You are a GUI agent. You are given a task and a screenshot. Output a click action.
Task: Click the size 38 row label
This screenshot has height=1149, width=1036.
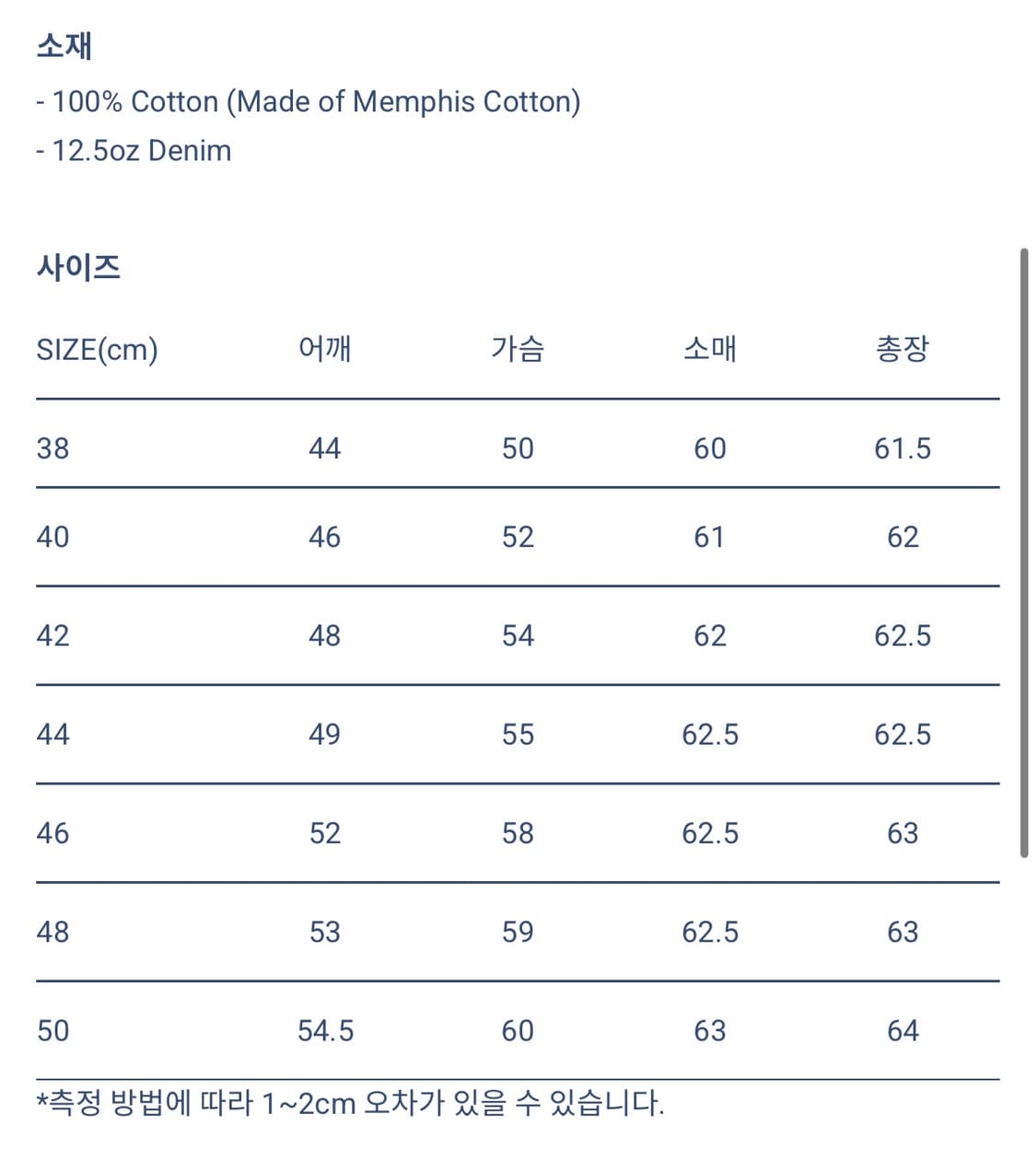(52, 448)
